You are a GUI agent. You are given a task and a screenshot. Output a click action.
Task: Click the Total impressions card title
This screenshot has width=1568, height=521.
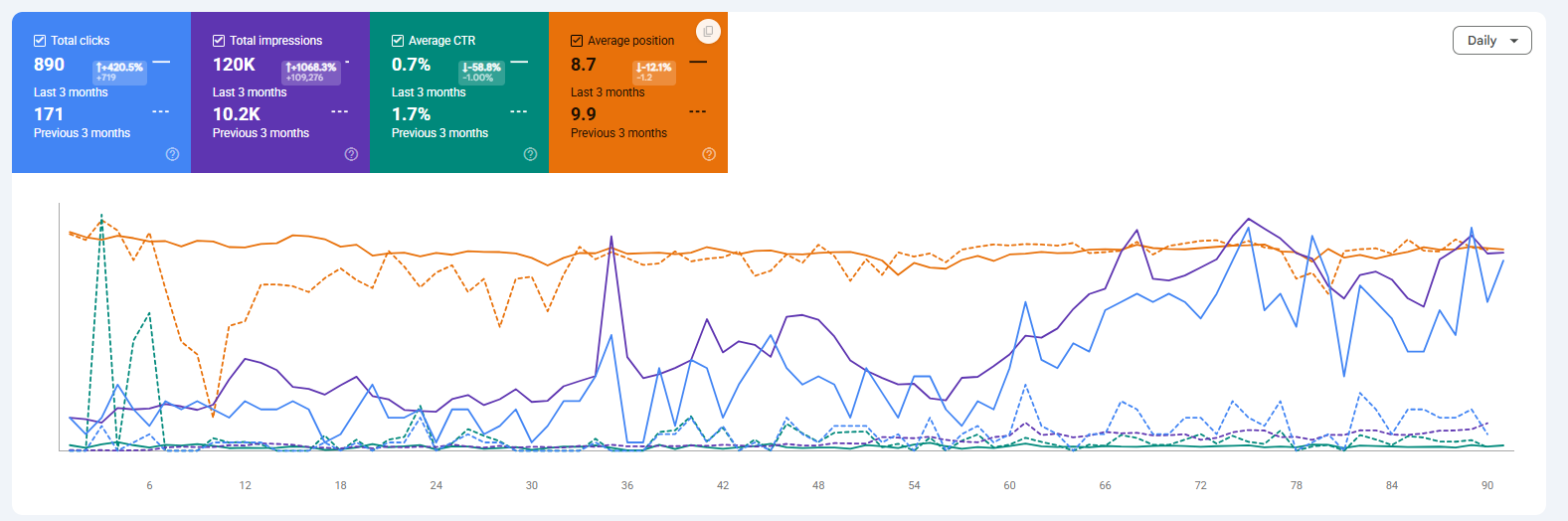pos(276,41)
